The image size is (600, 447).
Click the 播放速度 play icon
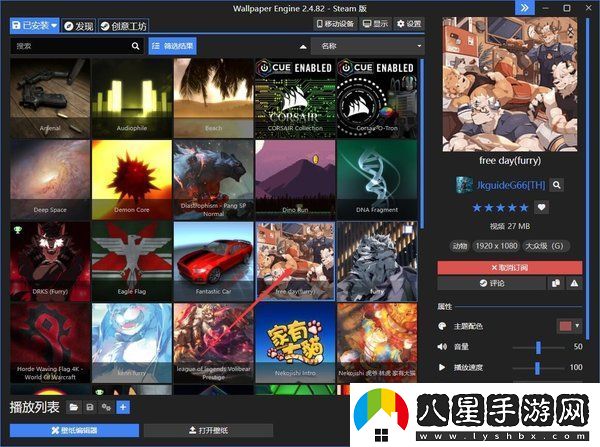442,367
